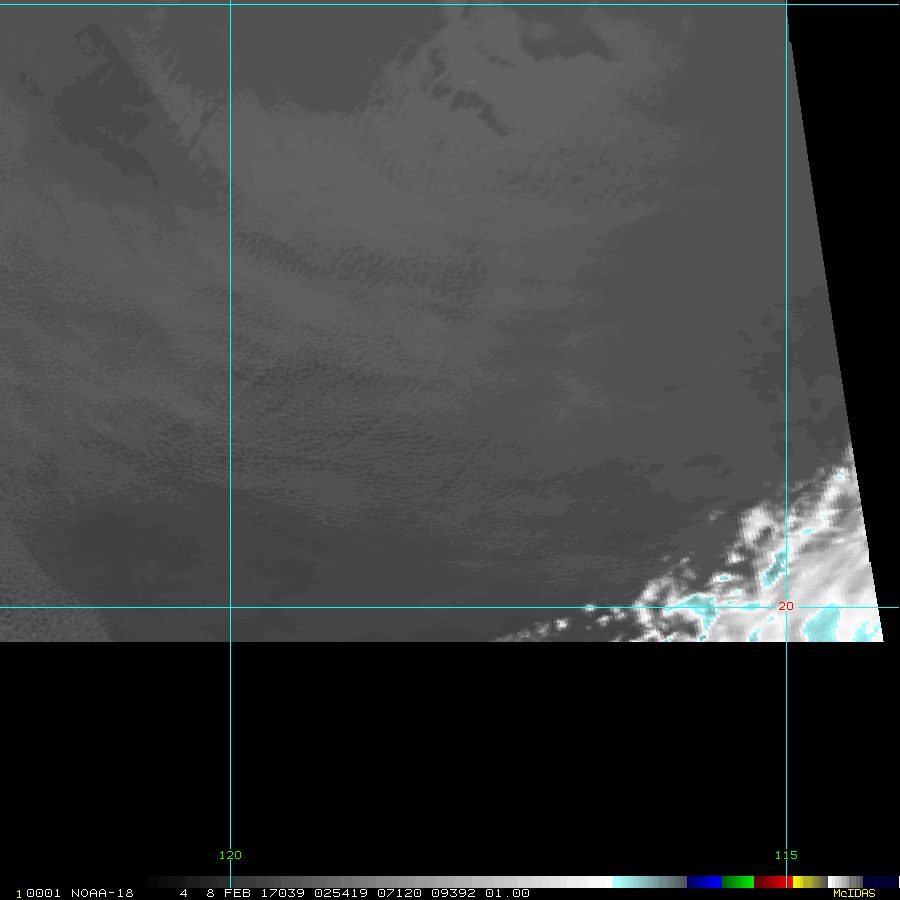Click the green 115 longitude label
The image size is (900, 900).
786,855
